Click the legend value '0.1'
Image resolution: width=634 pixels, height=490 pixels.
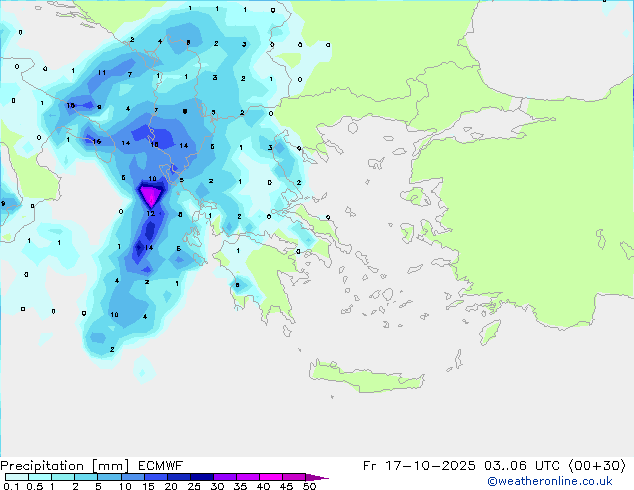[11, 486]
